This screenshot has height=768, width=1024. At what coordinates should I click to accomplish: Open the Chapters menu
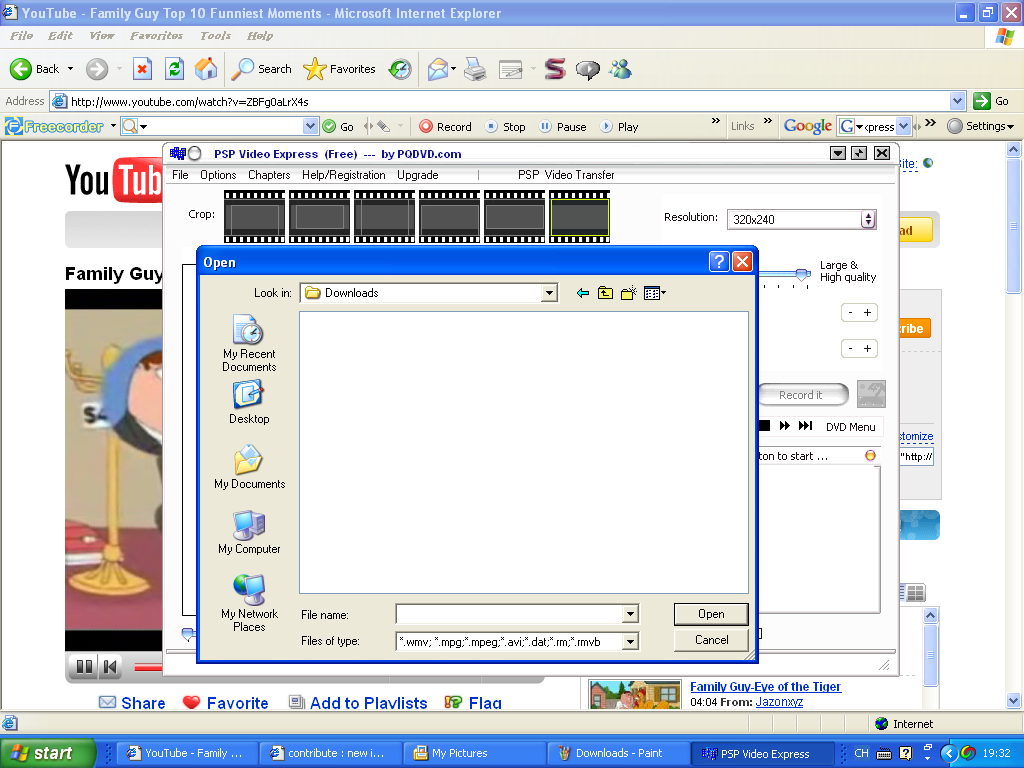tap(268, 174)
